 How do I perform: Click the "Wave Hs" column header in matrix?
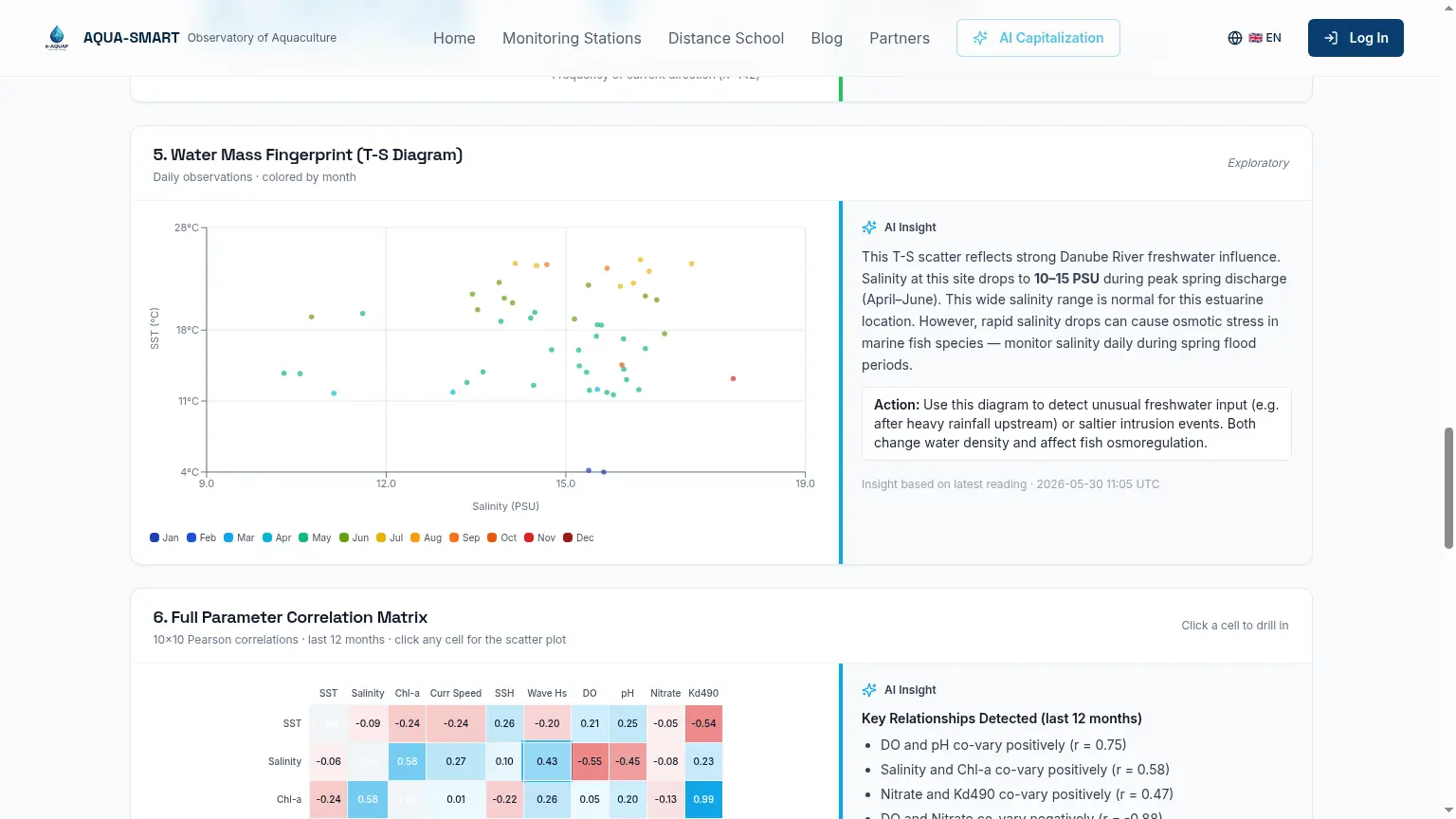click(x=547, y=693)
